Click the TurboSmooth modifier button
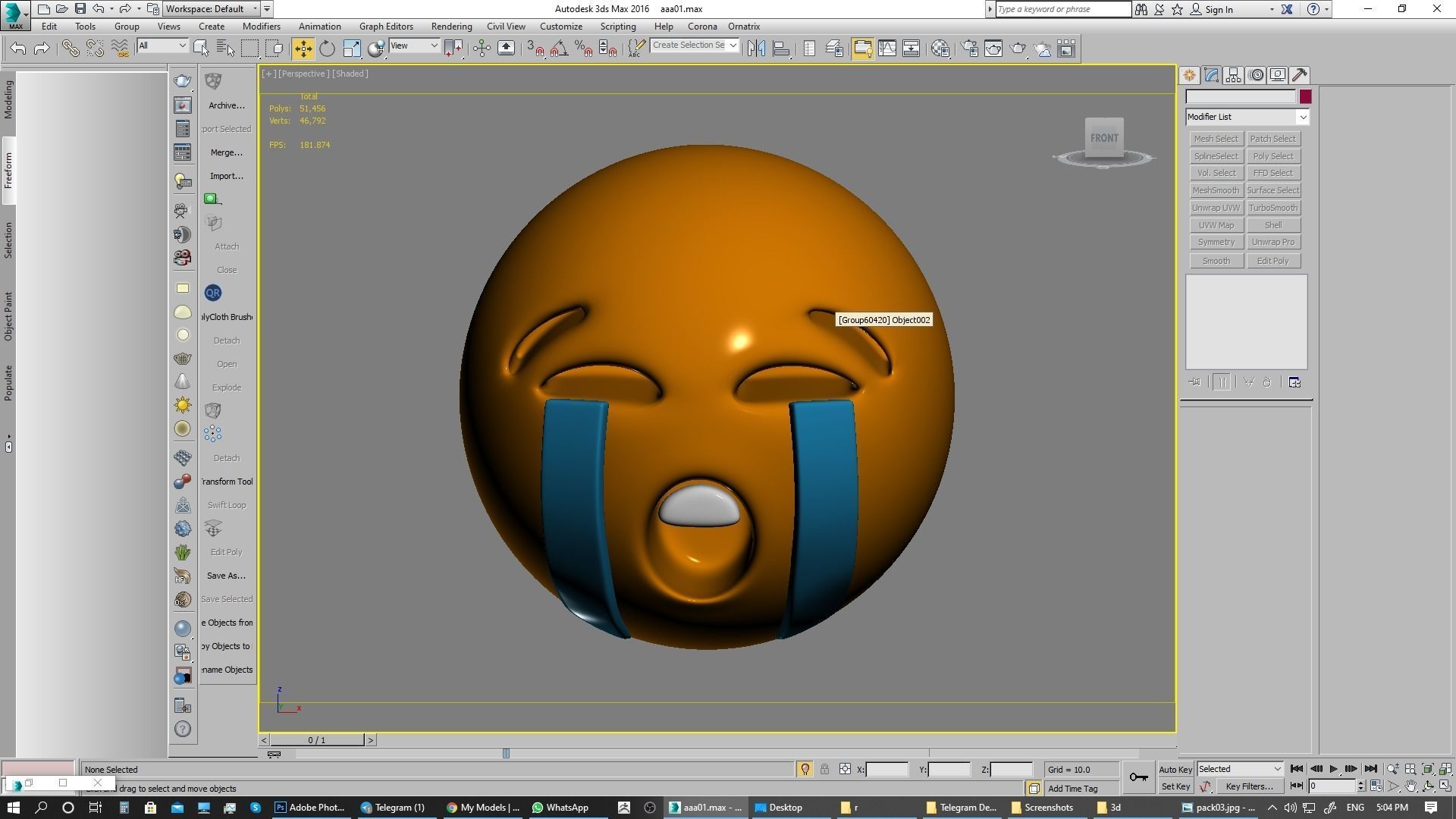1456x819 pixels. pyautogui.click(x=1273, y=208)
